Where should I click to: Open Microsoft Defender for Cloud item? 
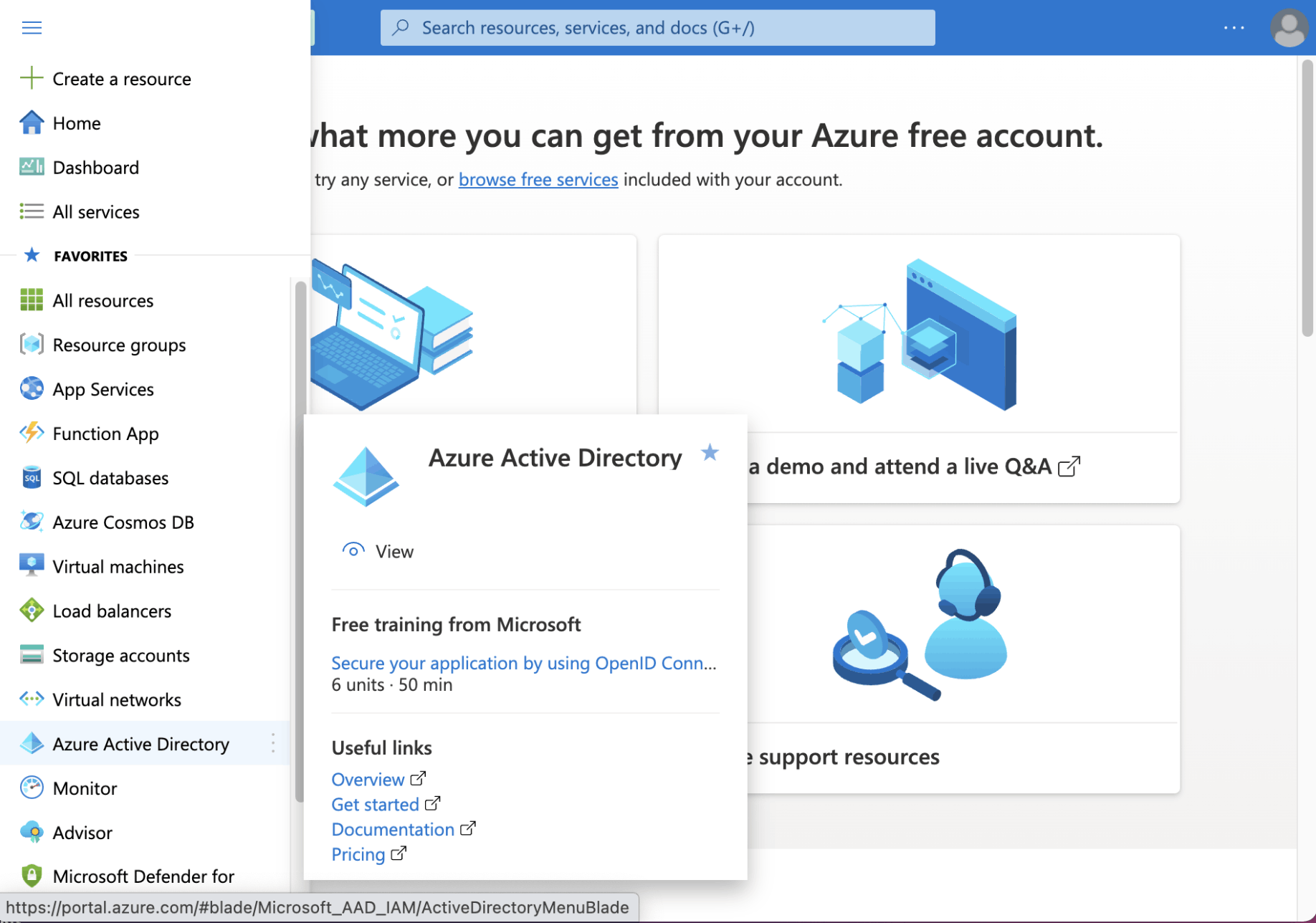pyautogui.click(x=145, y=876)
